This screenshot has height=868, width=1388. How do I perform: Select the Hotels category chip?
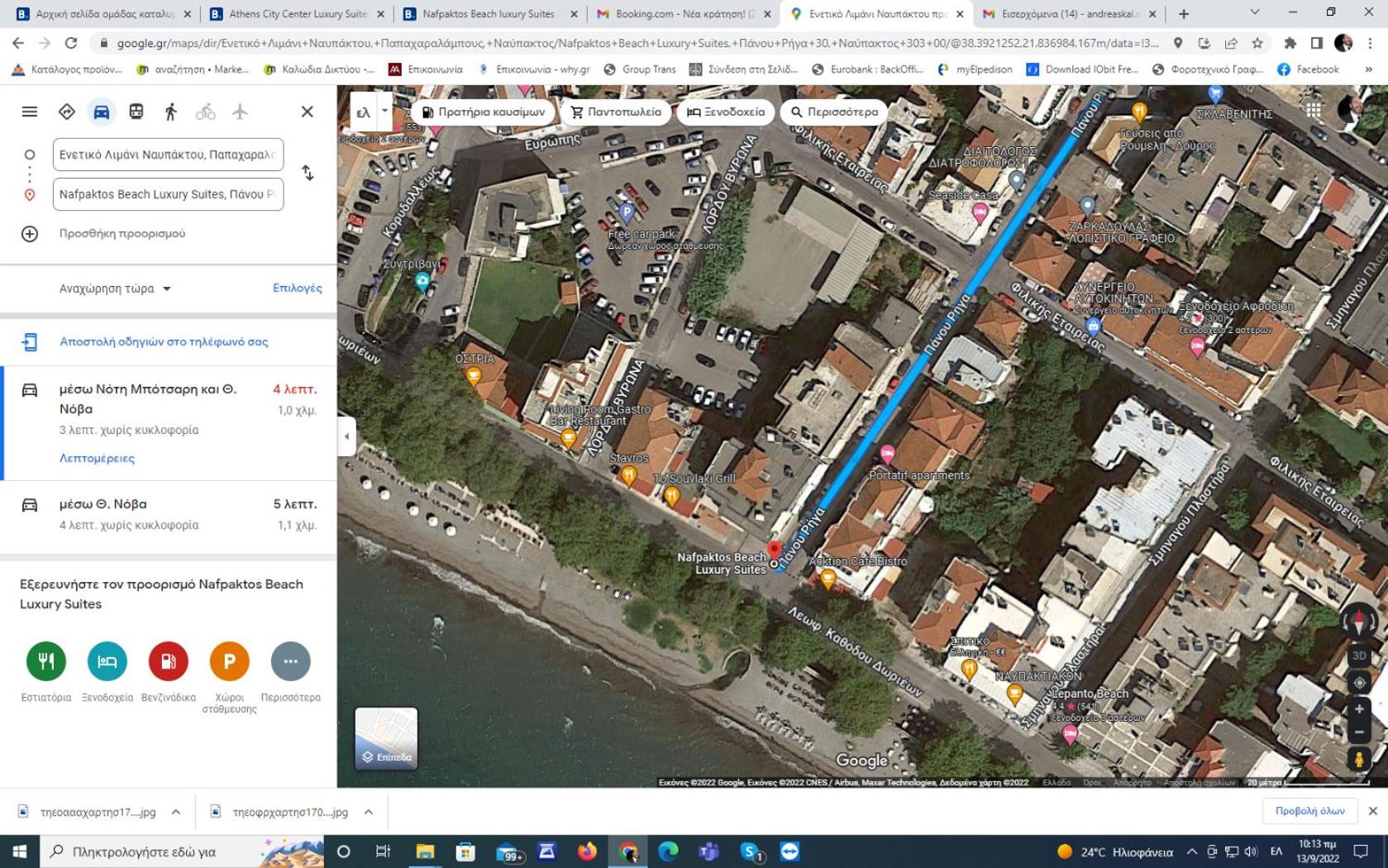725,112
